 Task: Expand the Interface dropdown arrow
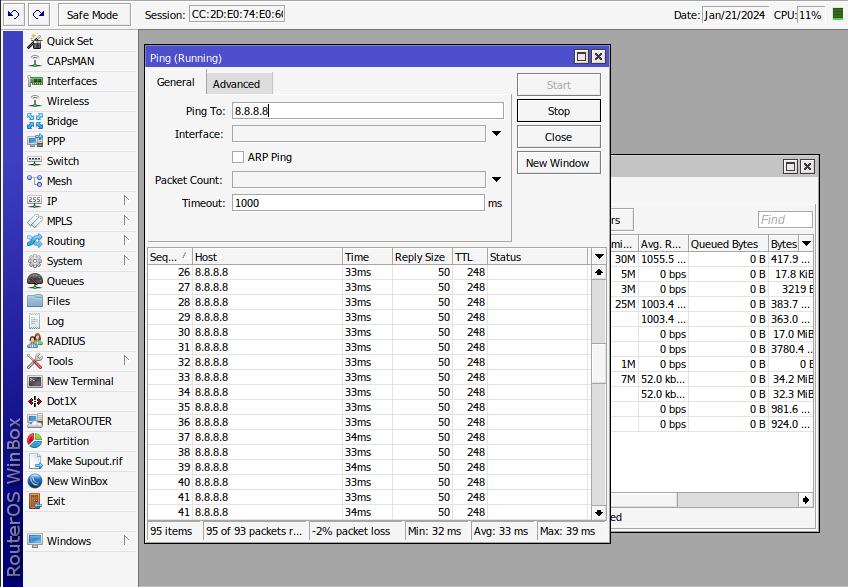pyautogui.click(x=496, y=134)
